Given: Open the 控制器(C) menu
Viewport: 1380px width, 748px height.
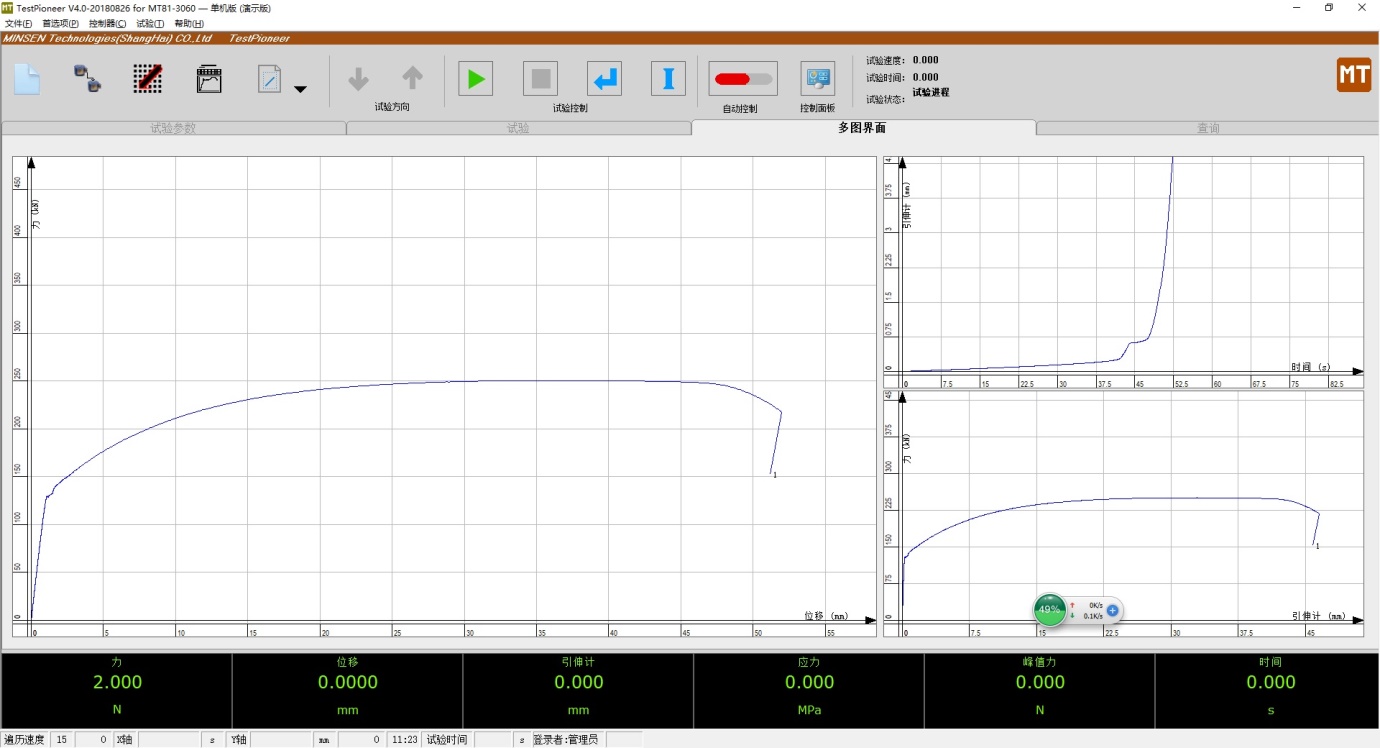Looking at the screenshot, I should pos(107,23).
